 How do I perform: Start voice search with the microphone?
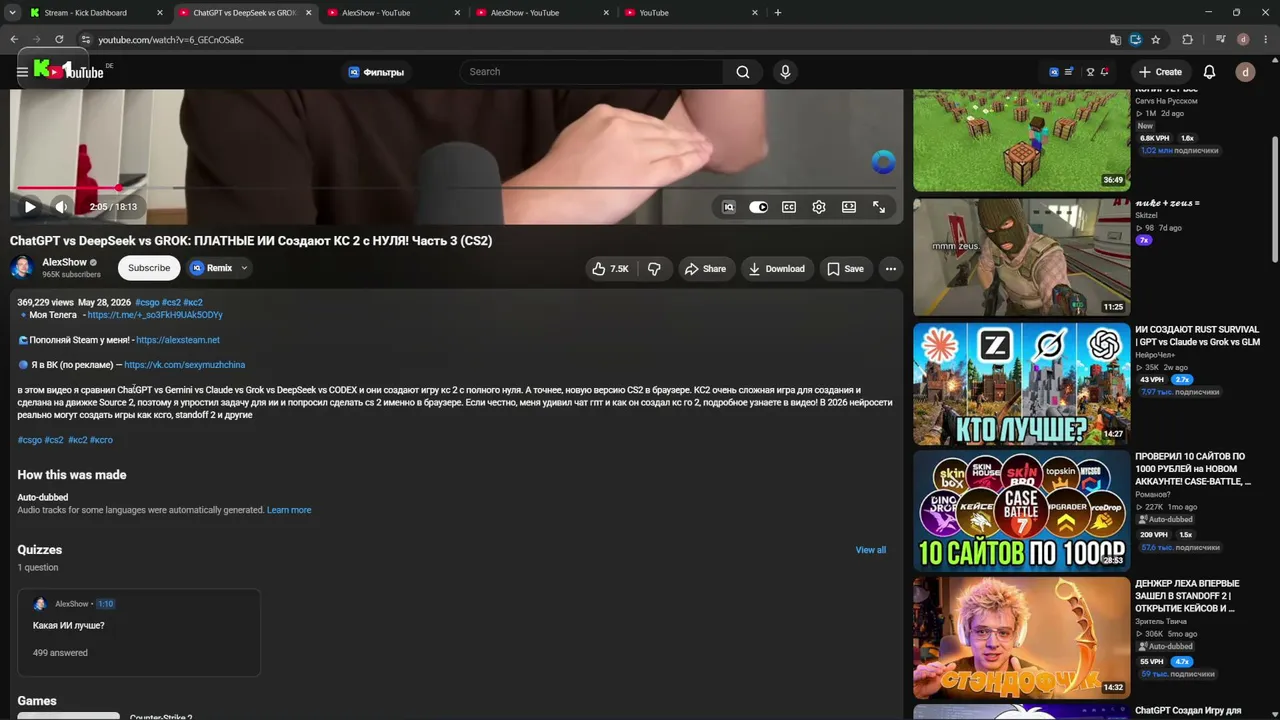[785, 72]
